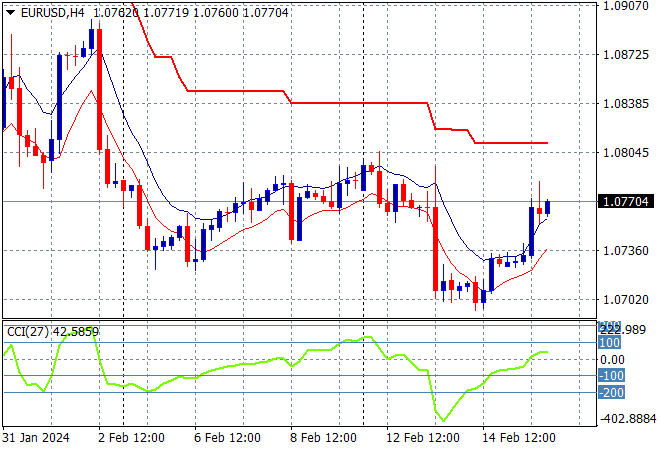The width and height of the screenshot is (660, 450).
Task: Click the CCI -100 level label
Action: (611, 375)
